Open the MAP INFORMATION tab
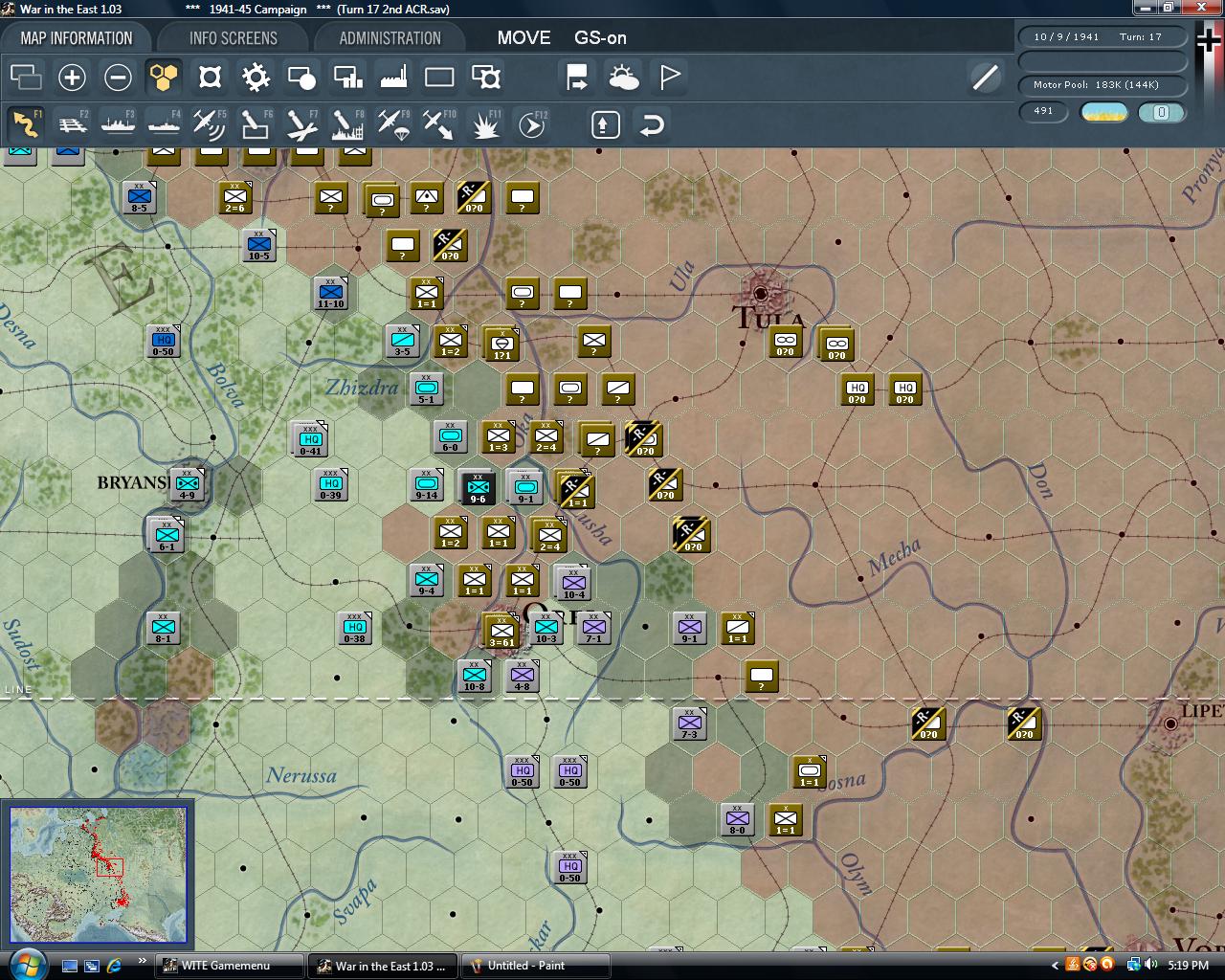 pyautogui.click(x=77, y=38)
